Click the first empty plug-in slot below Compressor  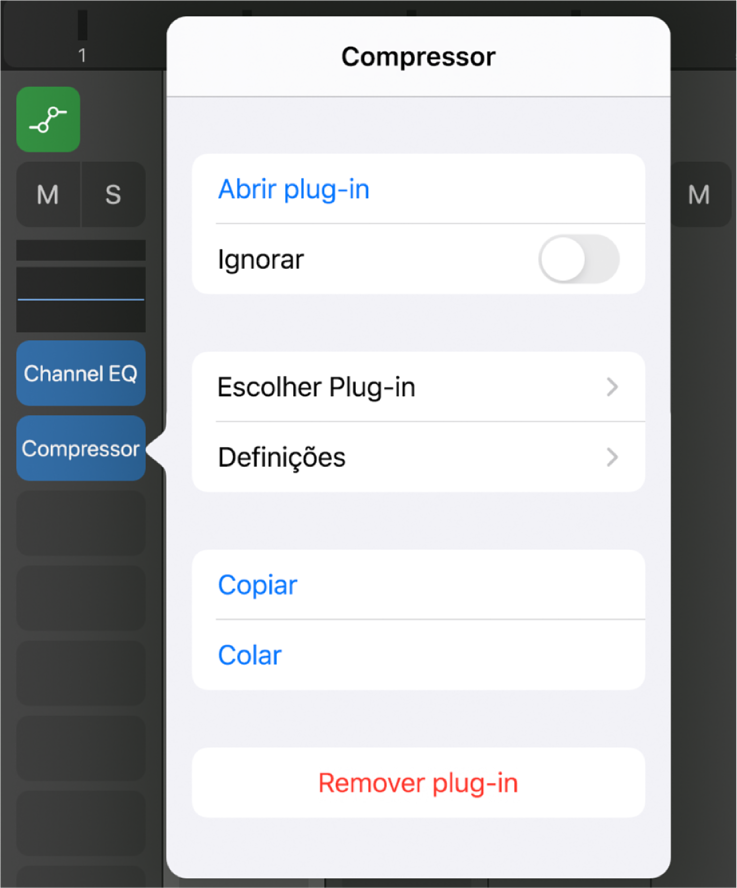click(81, 523)
